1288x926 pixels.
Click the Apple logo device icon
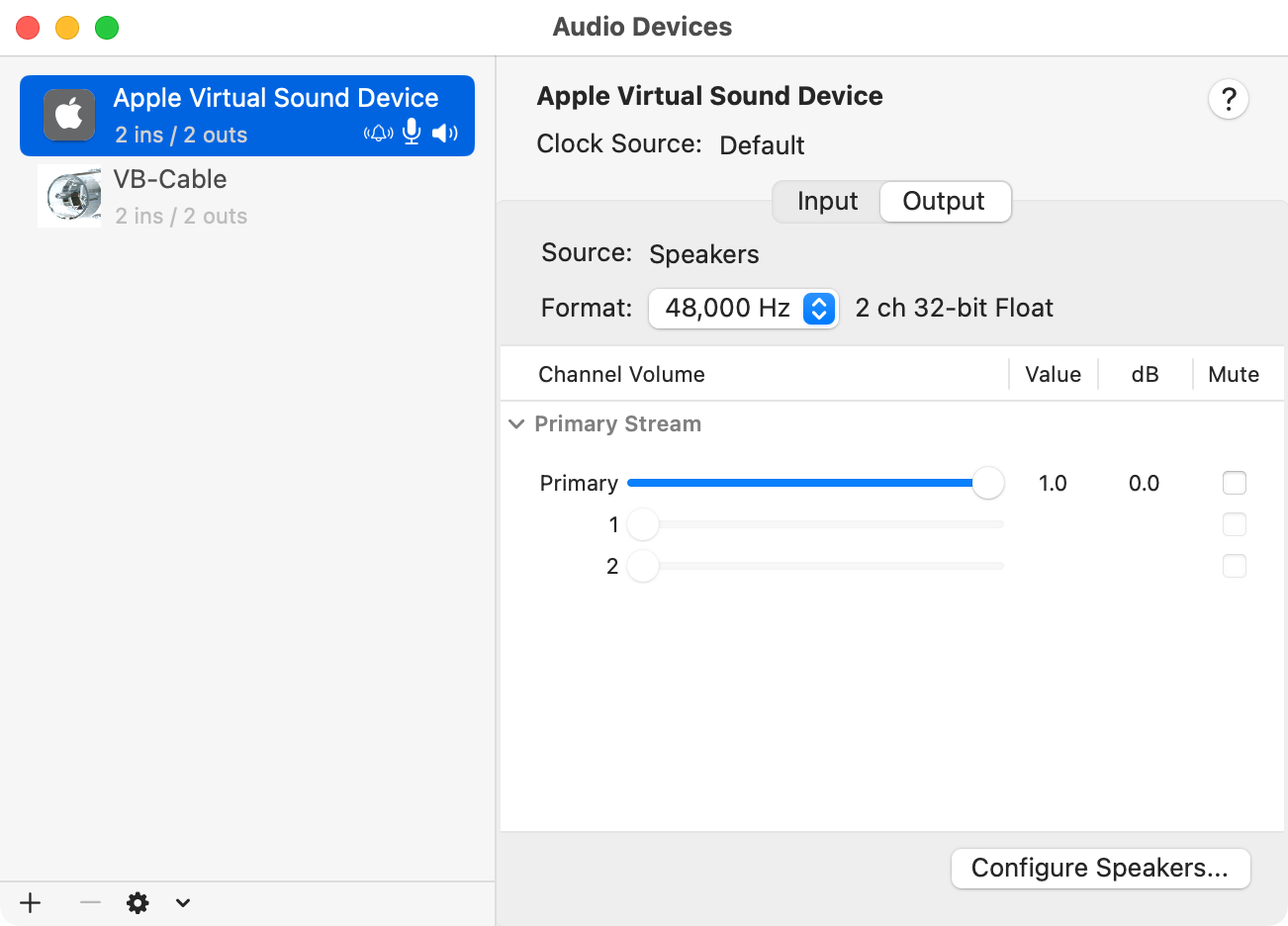click(68, 116)
